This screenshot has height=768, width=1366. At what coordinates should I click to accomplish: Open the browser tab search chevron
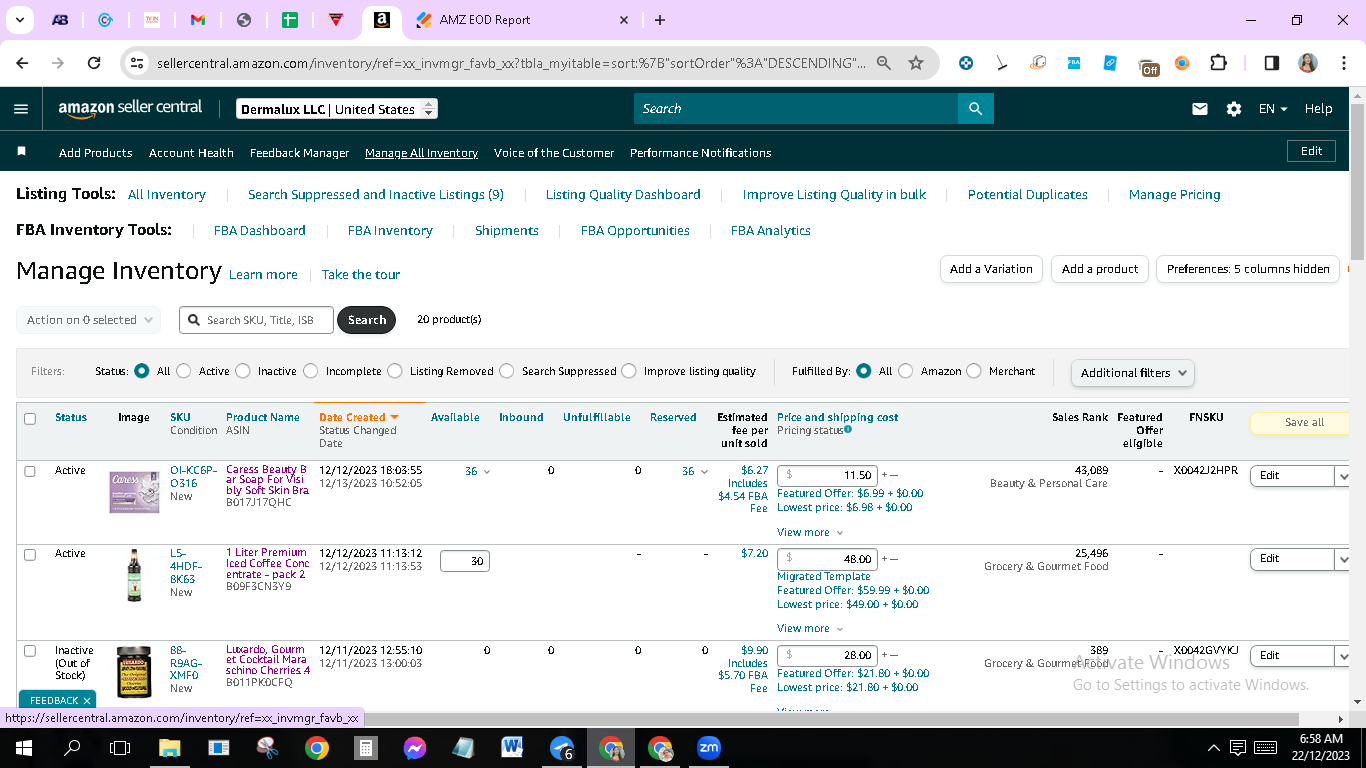click(21, 20)
